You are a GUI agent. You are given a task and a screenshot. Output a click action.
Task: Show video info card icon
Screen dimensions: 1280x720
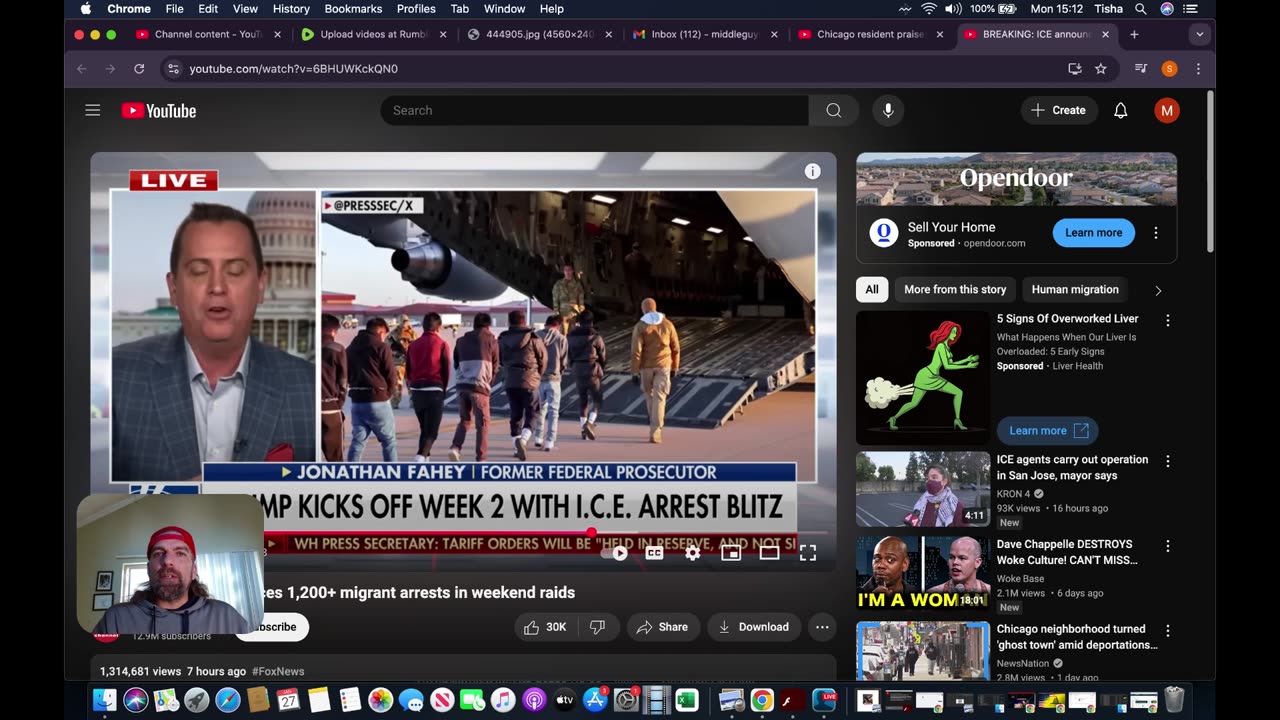click(x=813, y=171)
